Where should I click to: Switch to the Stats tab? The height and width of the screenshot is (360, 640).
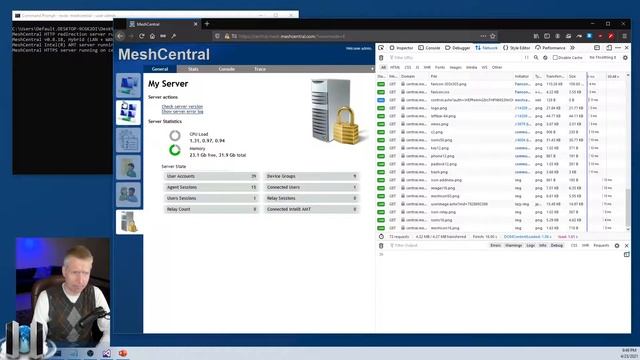click(x=193, y=69)
